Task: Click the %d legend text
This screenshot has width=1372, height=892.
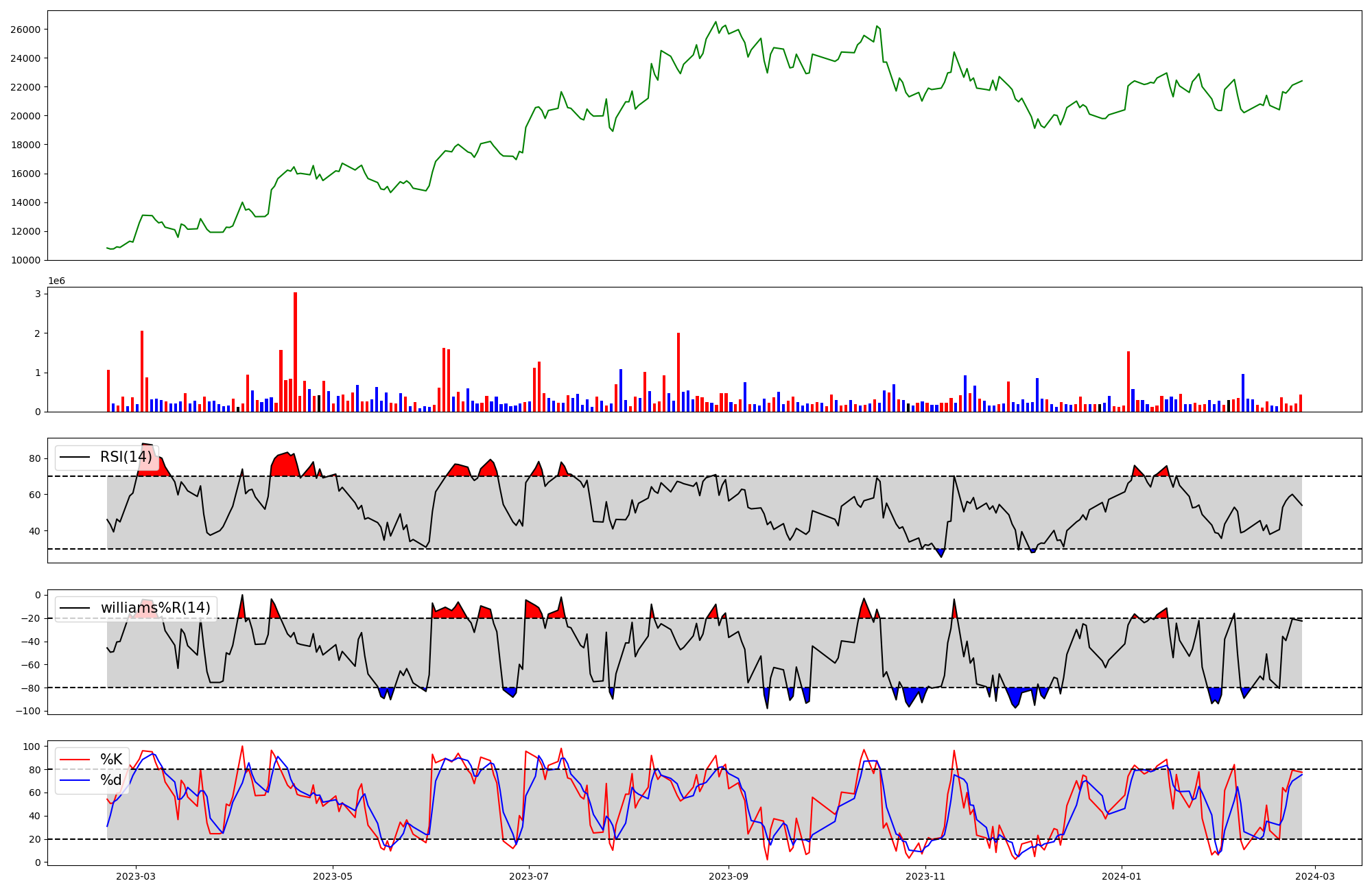Action: pos(111,780)
